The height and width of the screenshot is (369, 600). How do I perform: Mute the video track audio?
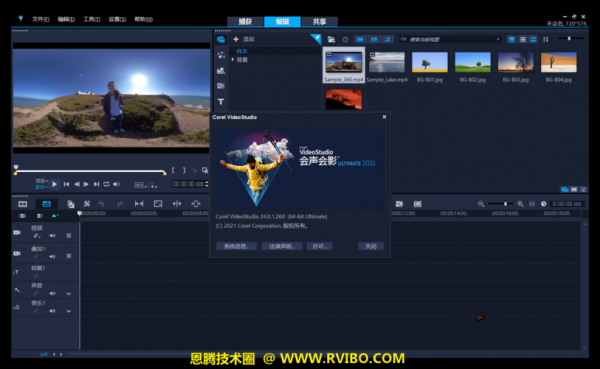tap(52, 235)
